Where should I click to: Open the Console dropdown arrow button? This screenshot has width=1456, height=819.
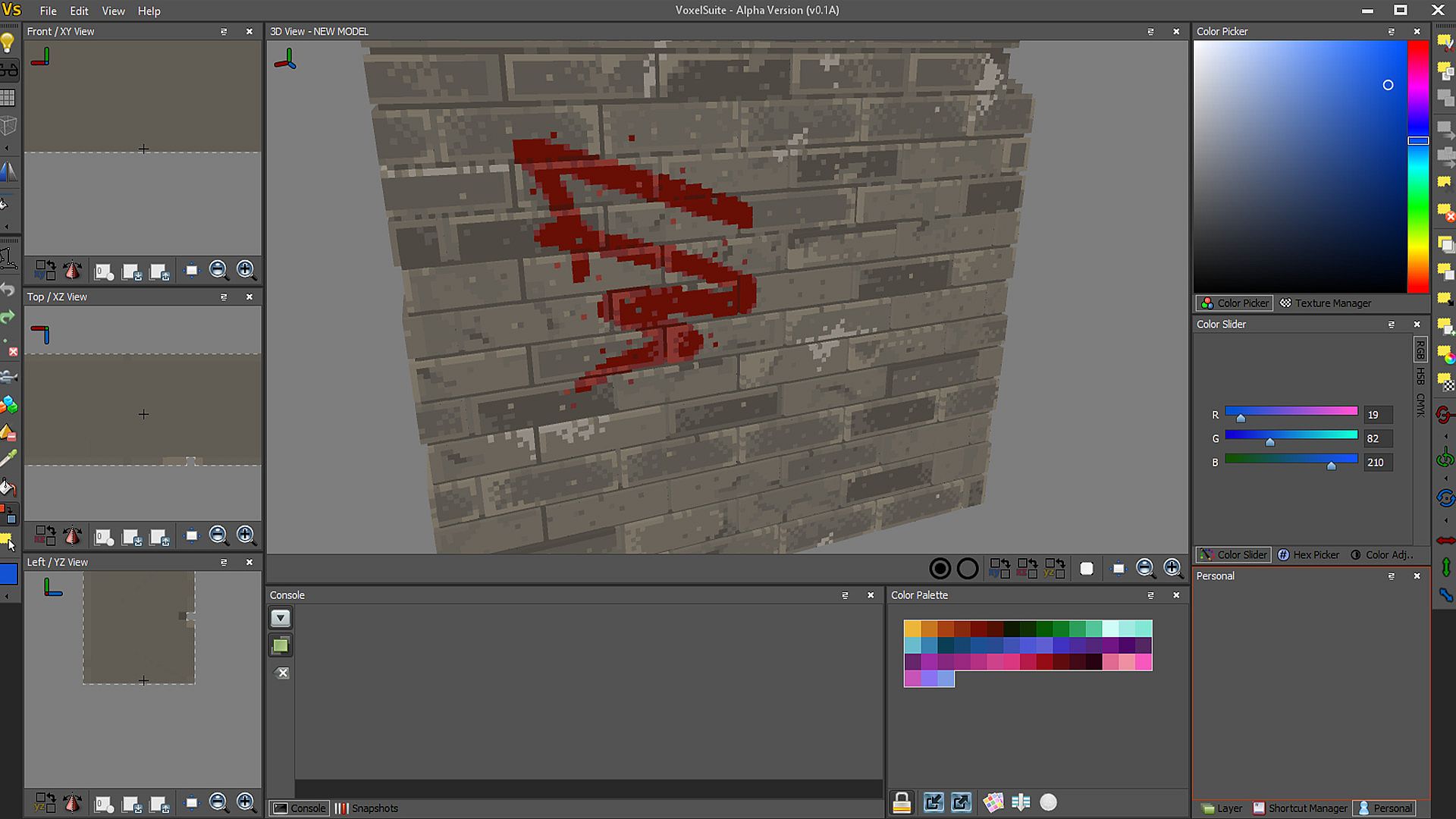click(x=281, y=618)
